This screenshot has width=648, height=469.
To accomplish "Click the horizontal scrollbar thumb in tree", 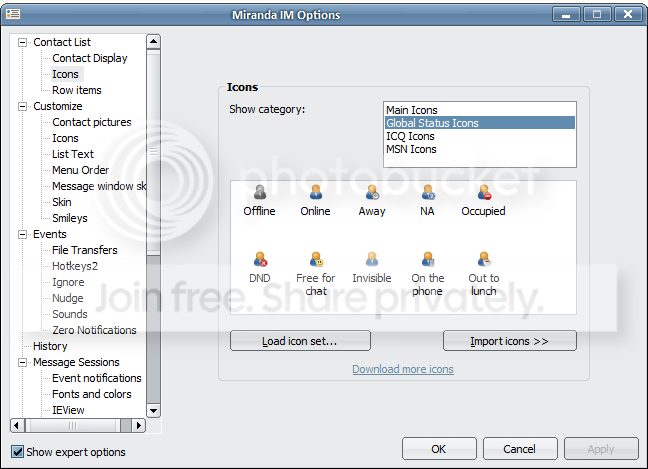I will (73, 425).
